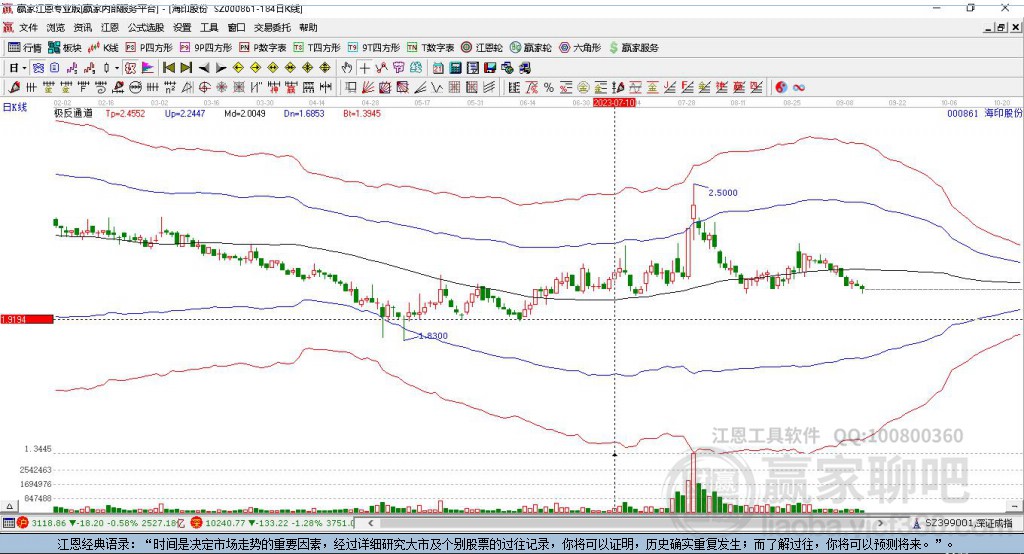Open the 六角形 hexagon tool
This screenshot has height=554, width=1024.
pos(580,48)
